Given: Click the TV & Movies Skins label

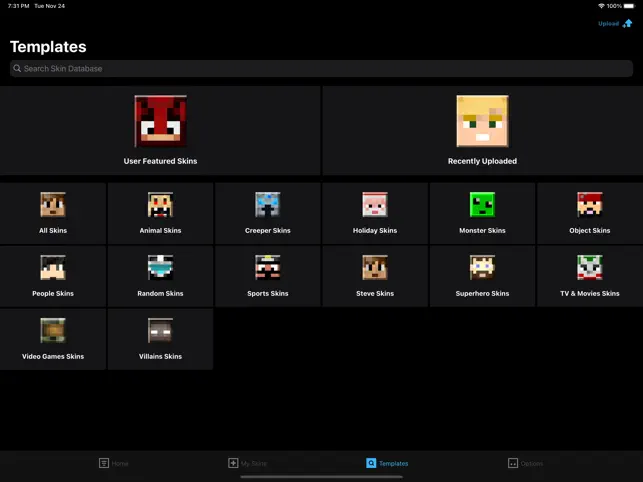Looking at the screenshot, I should (590, 293).
